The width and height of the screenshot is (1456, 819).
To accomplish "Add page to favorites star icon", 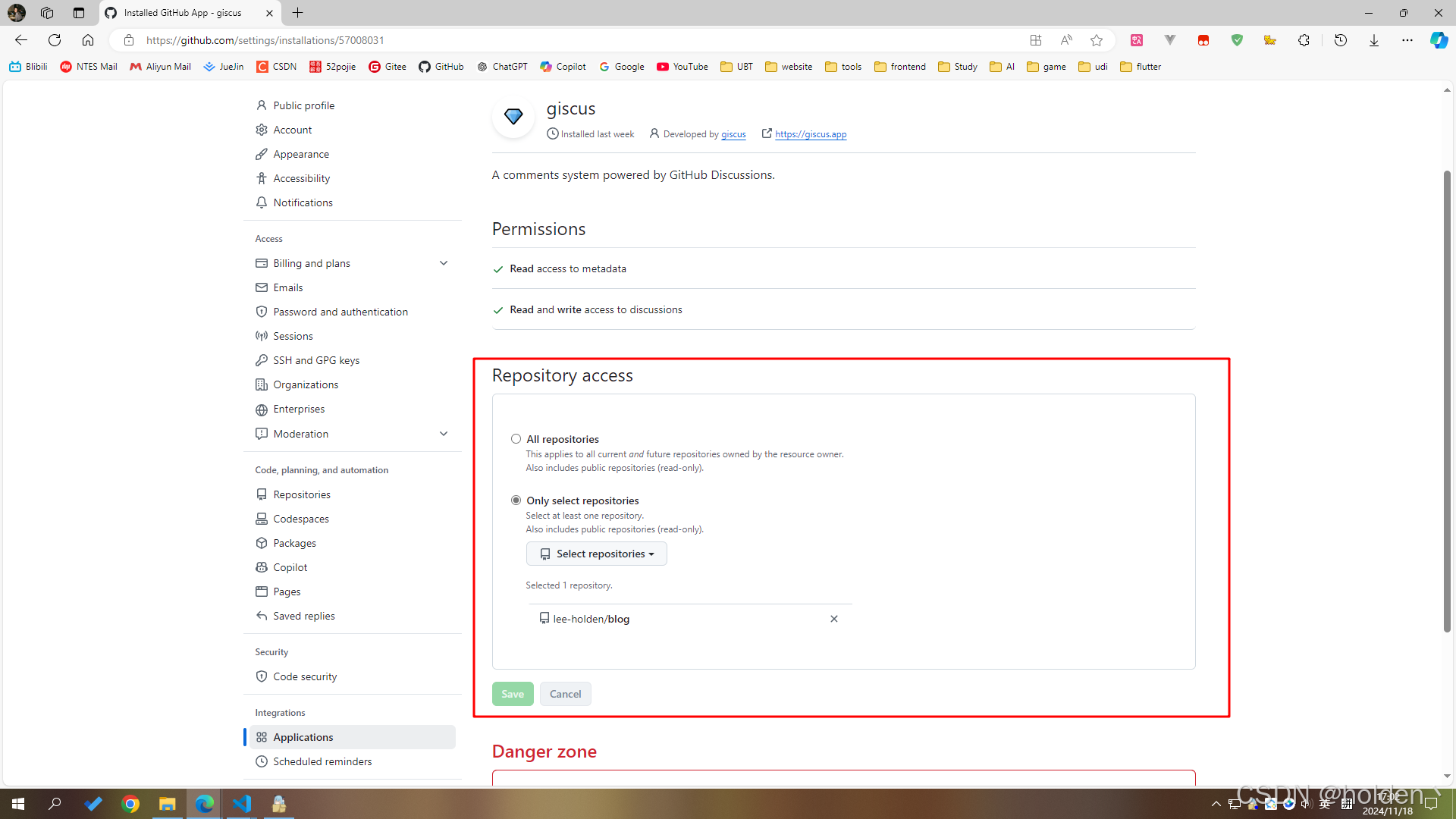I will 1097,40.
